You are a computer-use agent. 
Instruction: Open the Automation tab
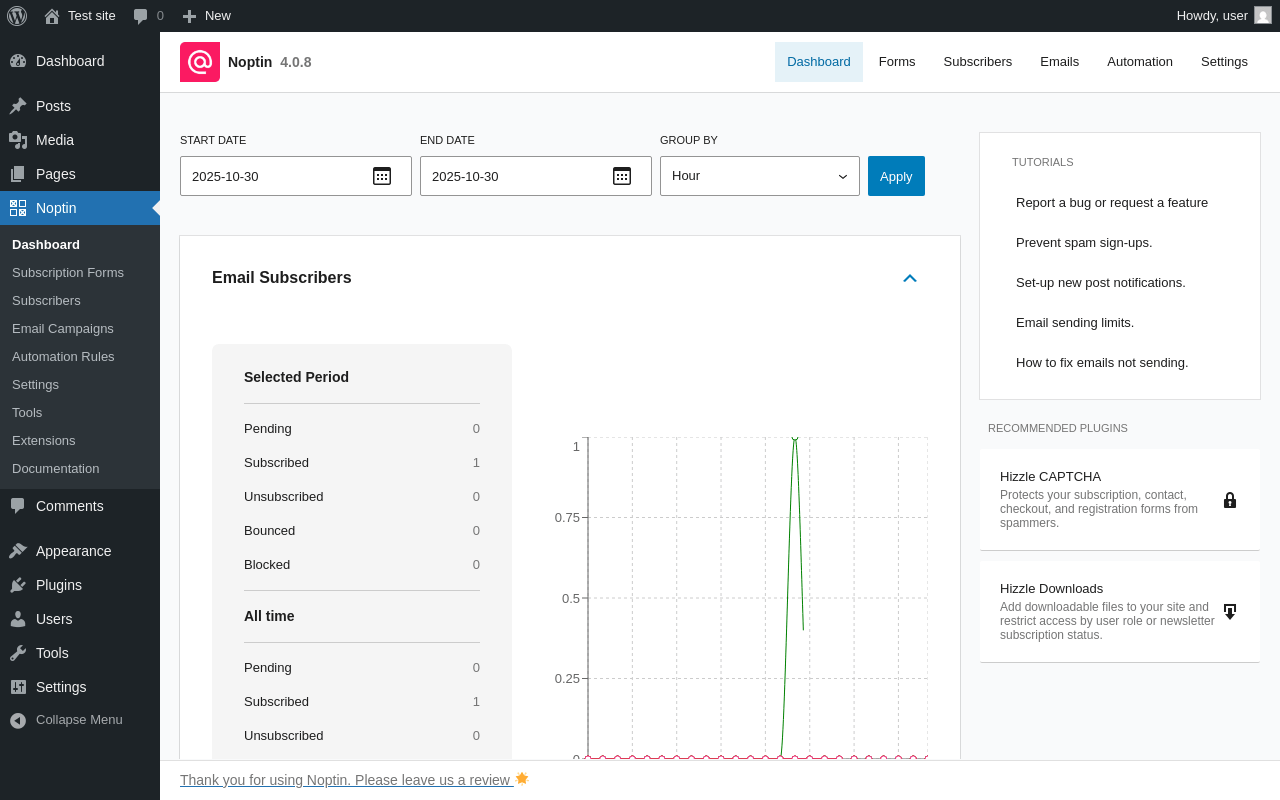pyautogui.click(x=1139, y=62)
